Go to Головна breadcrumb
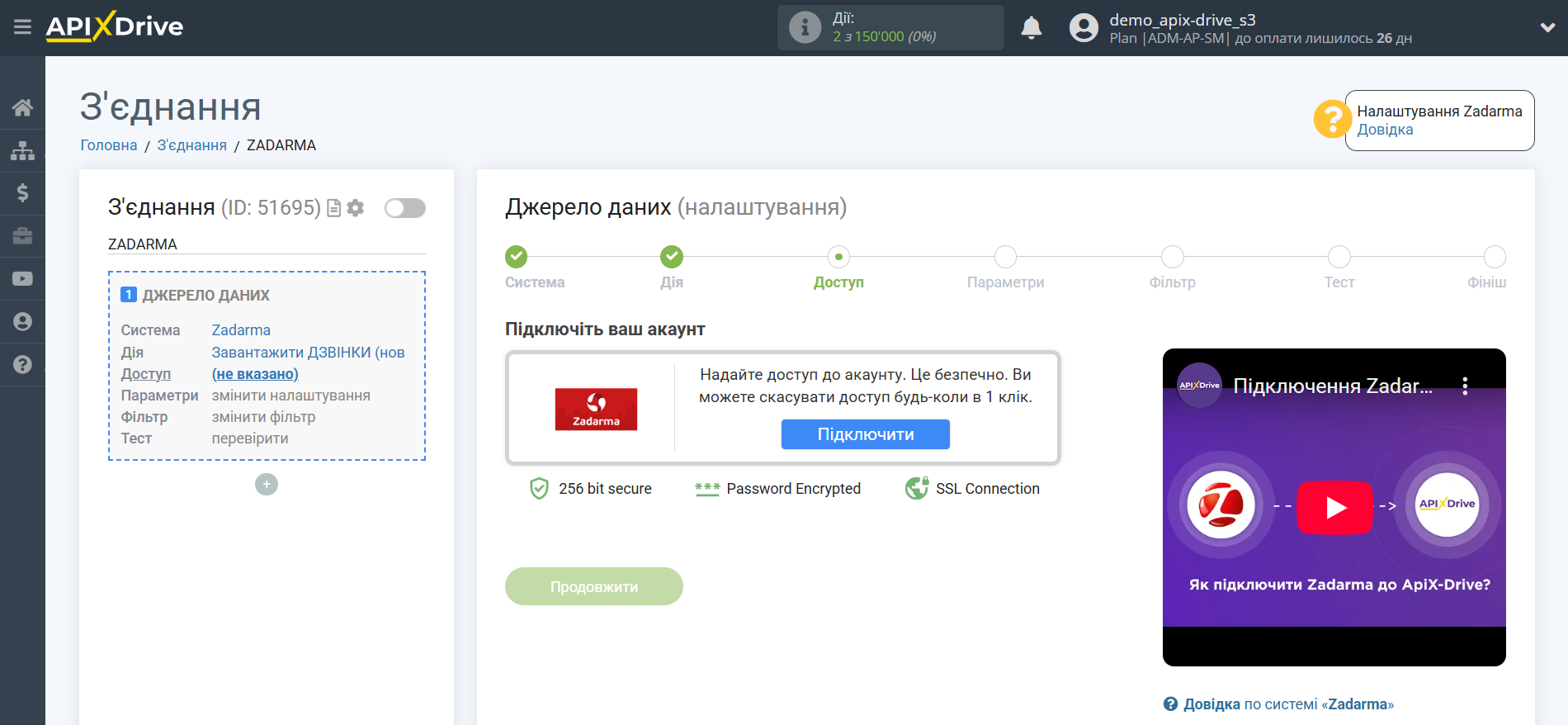The image size is (1568, 725). 109,145
